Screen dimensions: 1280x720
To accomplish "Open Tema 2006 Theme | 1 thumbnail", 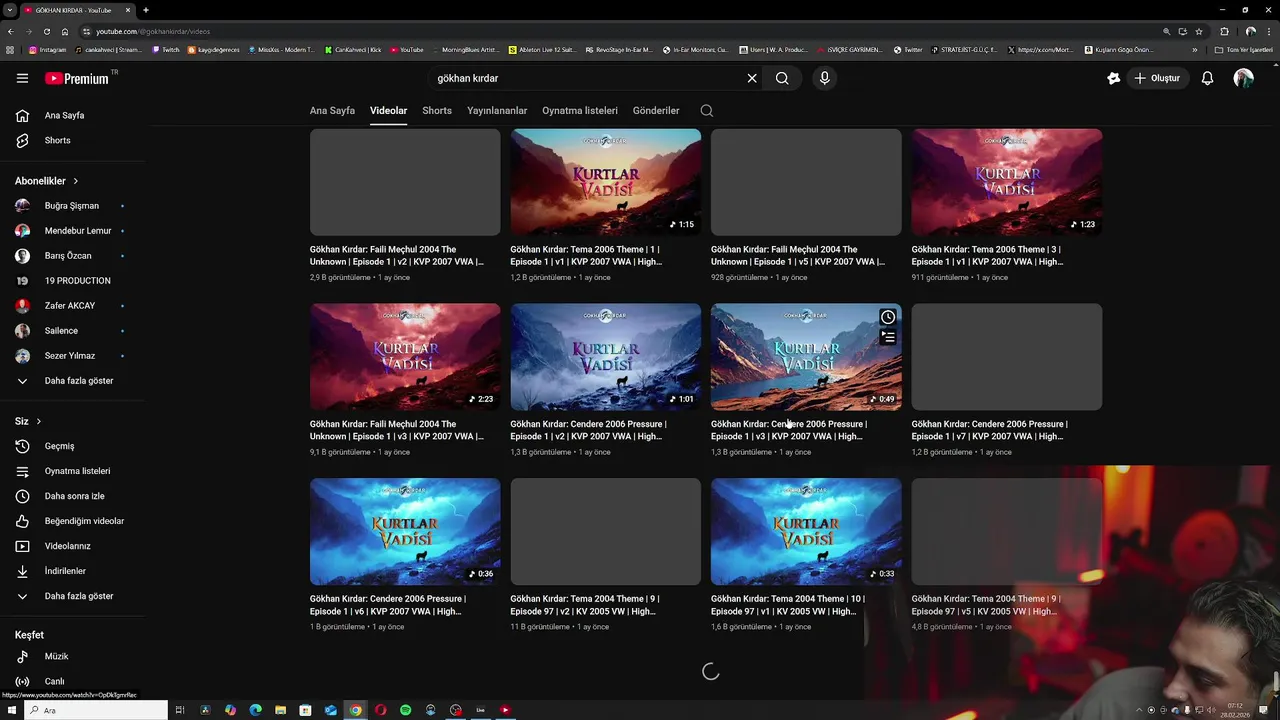I will tap(606, 182).
